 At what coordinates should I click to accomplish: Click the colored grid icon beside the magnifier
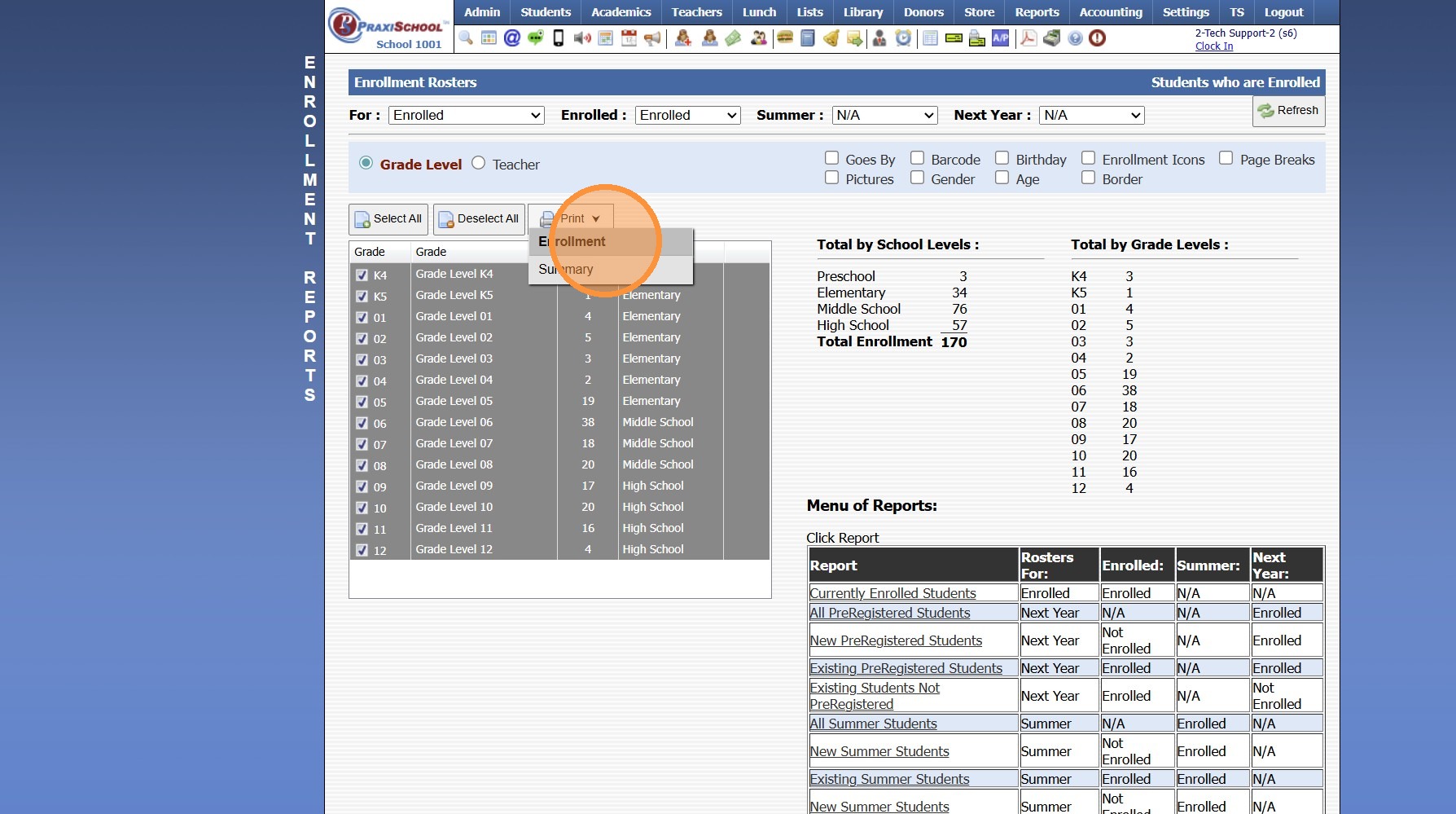(489, 38)
